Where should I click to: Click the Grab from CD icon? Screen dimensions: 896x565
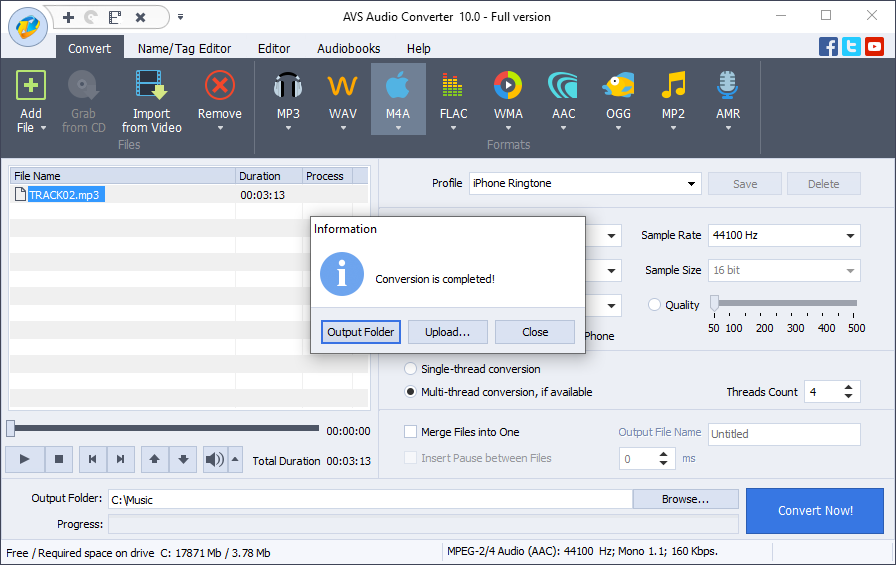pyautogui.click(x=83, y=86)
